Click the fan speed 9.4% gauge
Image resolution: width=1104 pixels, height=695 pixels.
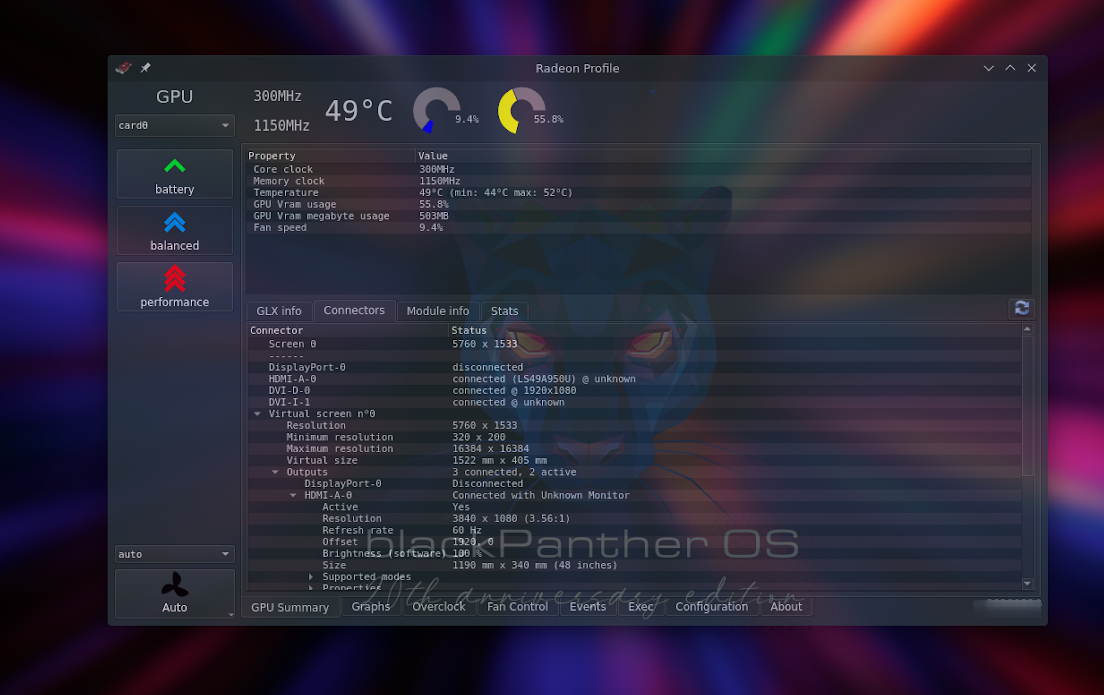pos(437,111)
